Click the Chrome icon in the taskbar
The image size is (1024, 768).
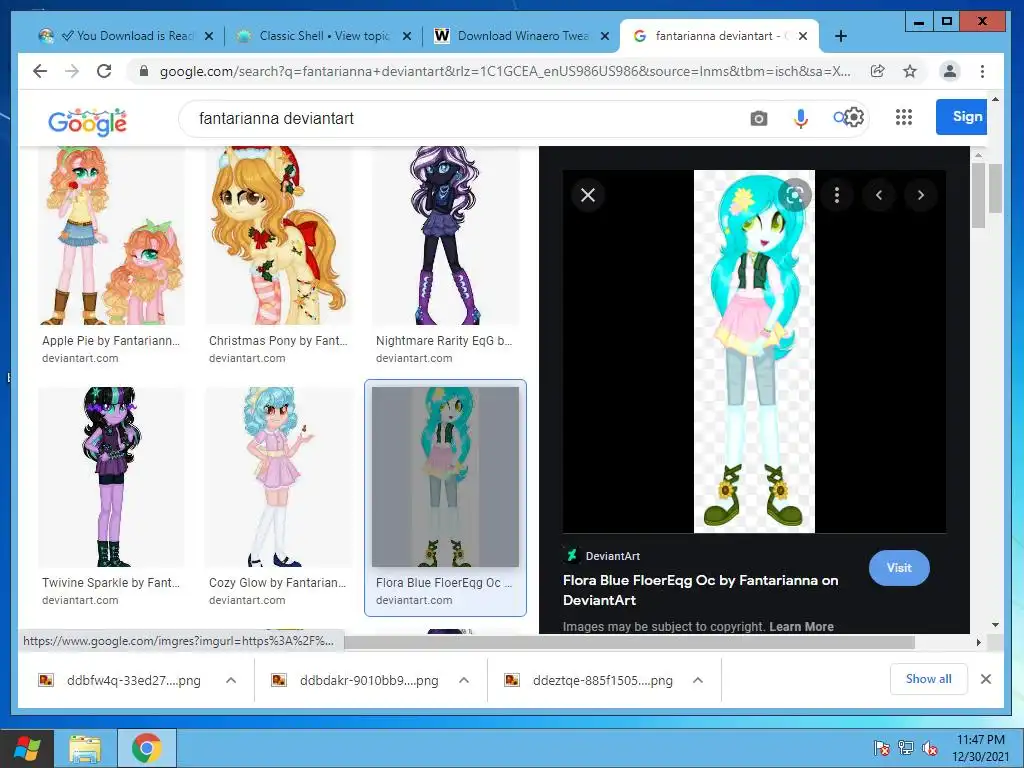[x=146, y=748]
